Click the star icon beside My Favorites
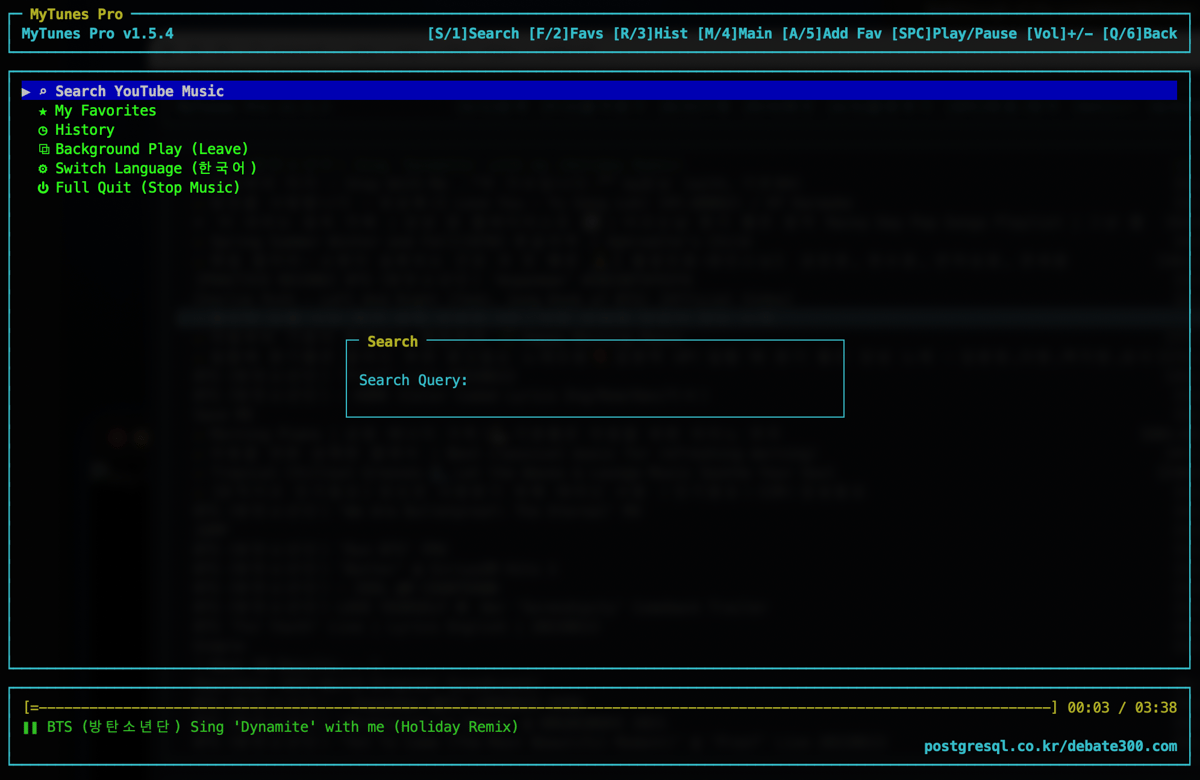The image size is (1200, 780). point(43,111)
